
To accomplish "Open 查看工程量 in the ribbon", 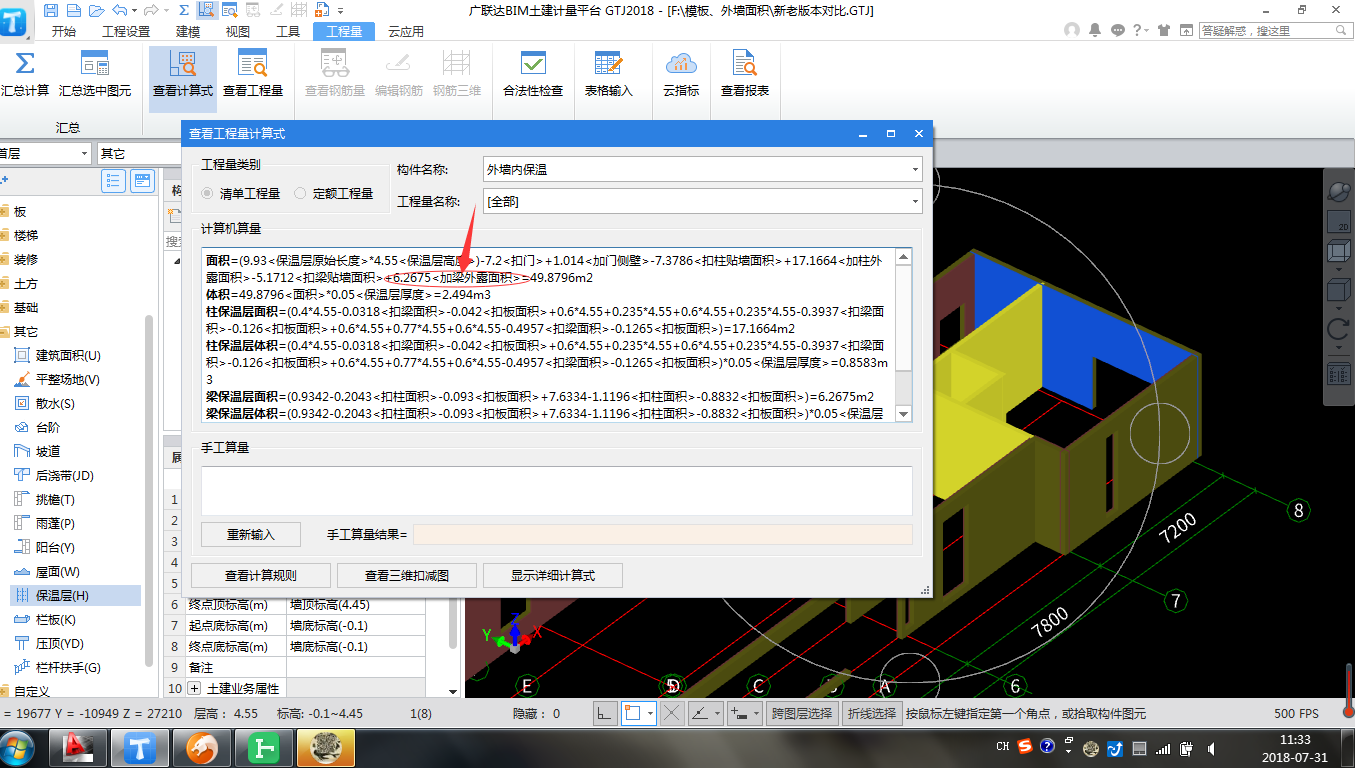I will (252, 74).
